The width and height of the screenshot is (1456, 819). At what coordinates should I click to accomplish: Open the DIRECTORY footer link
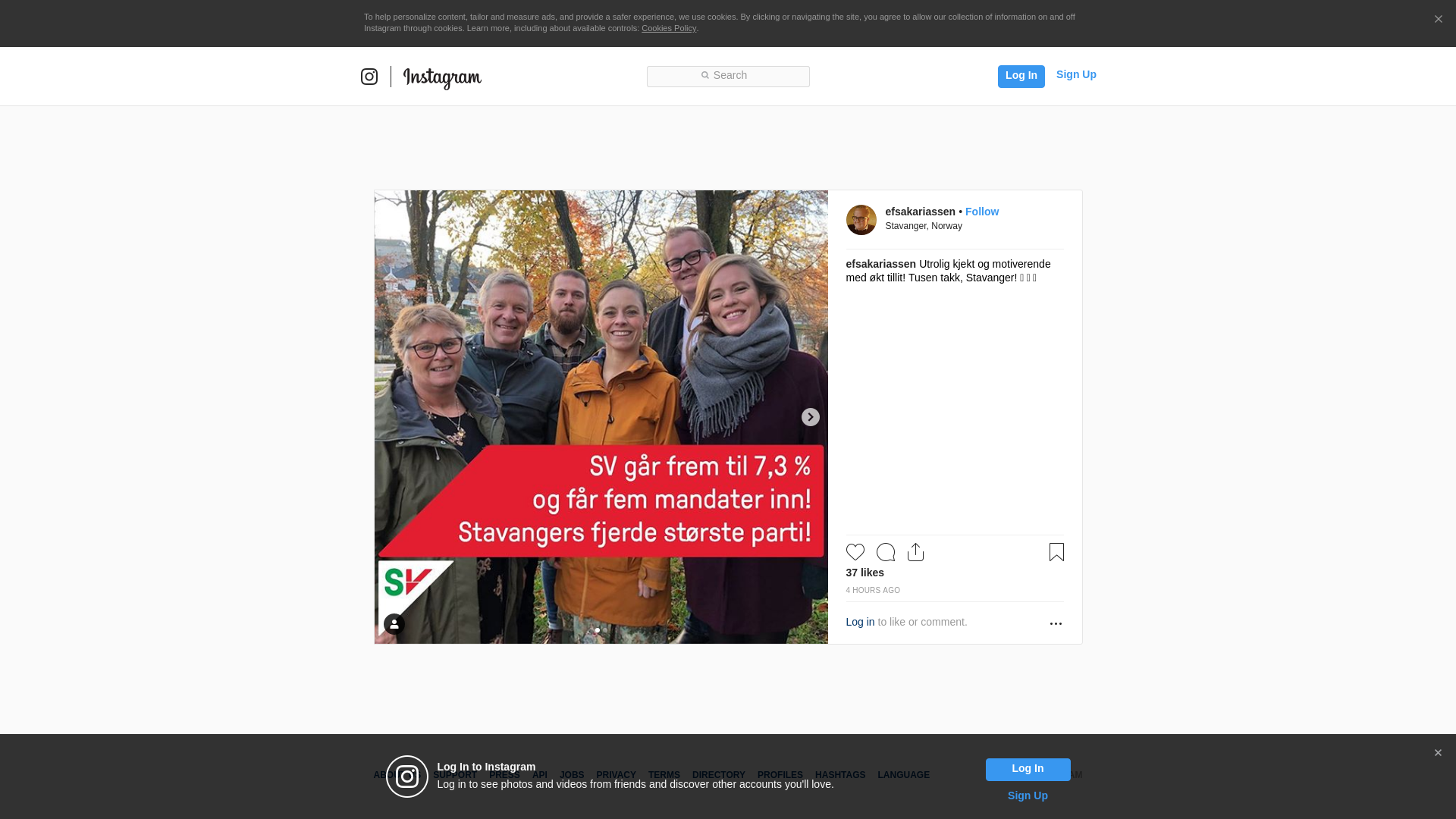pos(719,775)
